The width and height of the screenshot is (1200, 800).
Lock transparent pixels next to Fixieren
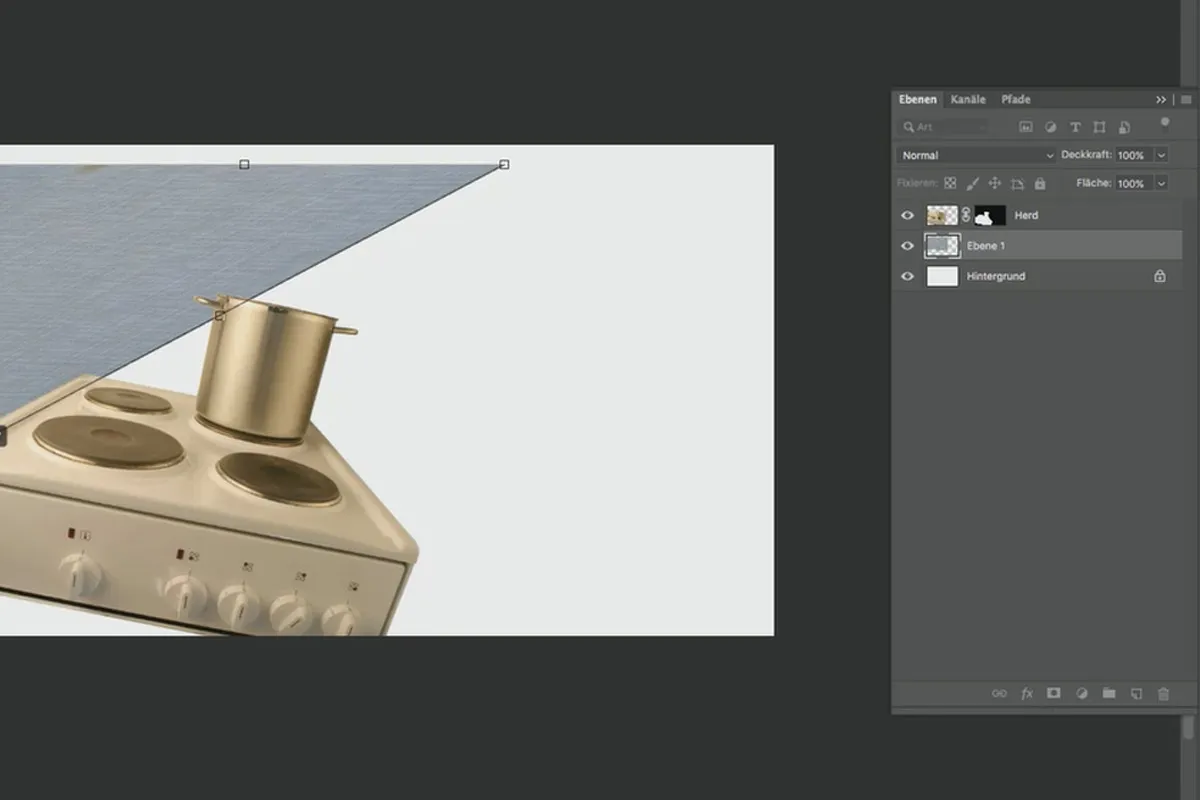[x=950, y=184]
